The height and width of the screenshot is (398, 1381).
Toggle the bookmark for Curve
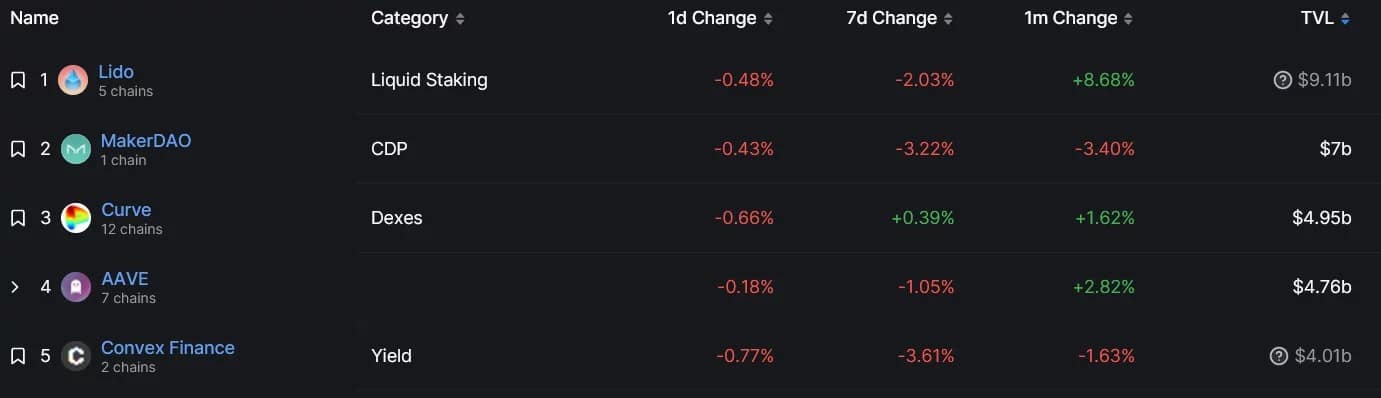tap(17, 218)
